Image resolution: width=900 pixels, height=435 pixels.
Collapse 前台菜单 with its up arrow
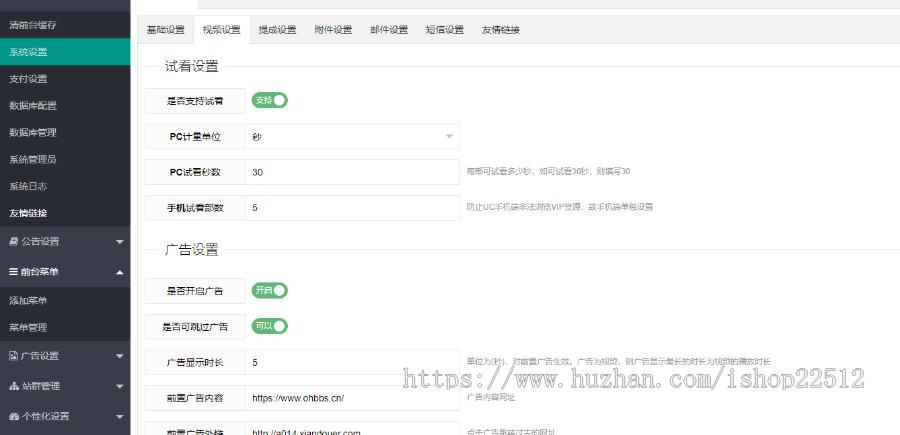[x=119, y=272]
